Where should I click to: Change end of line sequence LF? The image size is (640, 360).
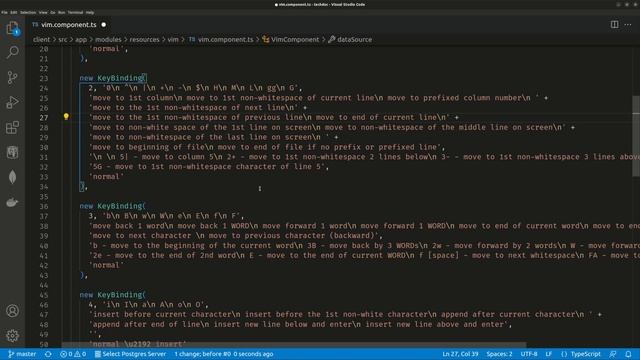549,354
